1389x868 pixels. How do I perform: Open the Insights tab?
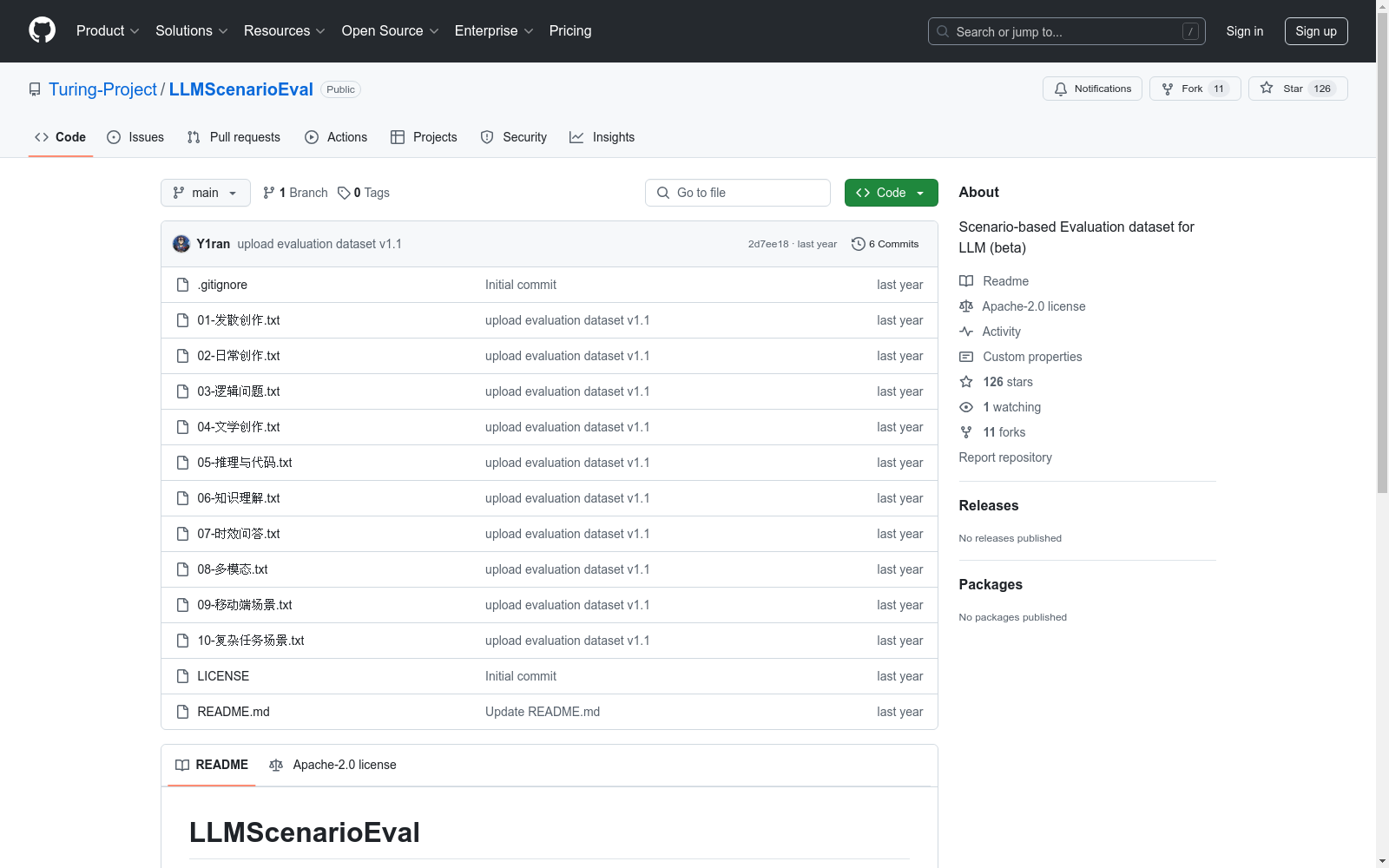602,137
